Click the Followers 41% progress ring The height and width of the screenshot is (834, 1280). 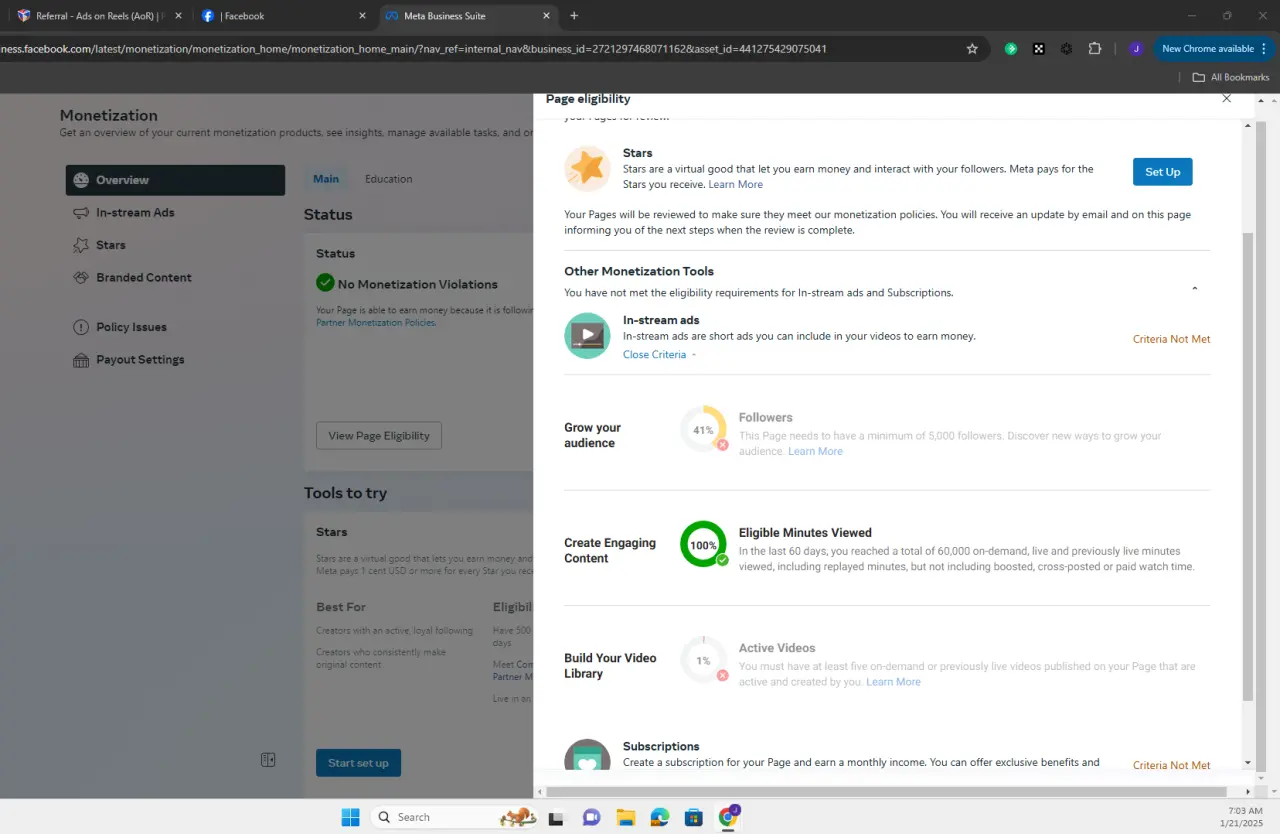point(703,430)
